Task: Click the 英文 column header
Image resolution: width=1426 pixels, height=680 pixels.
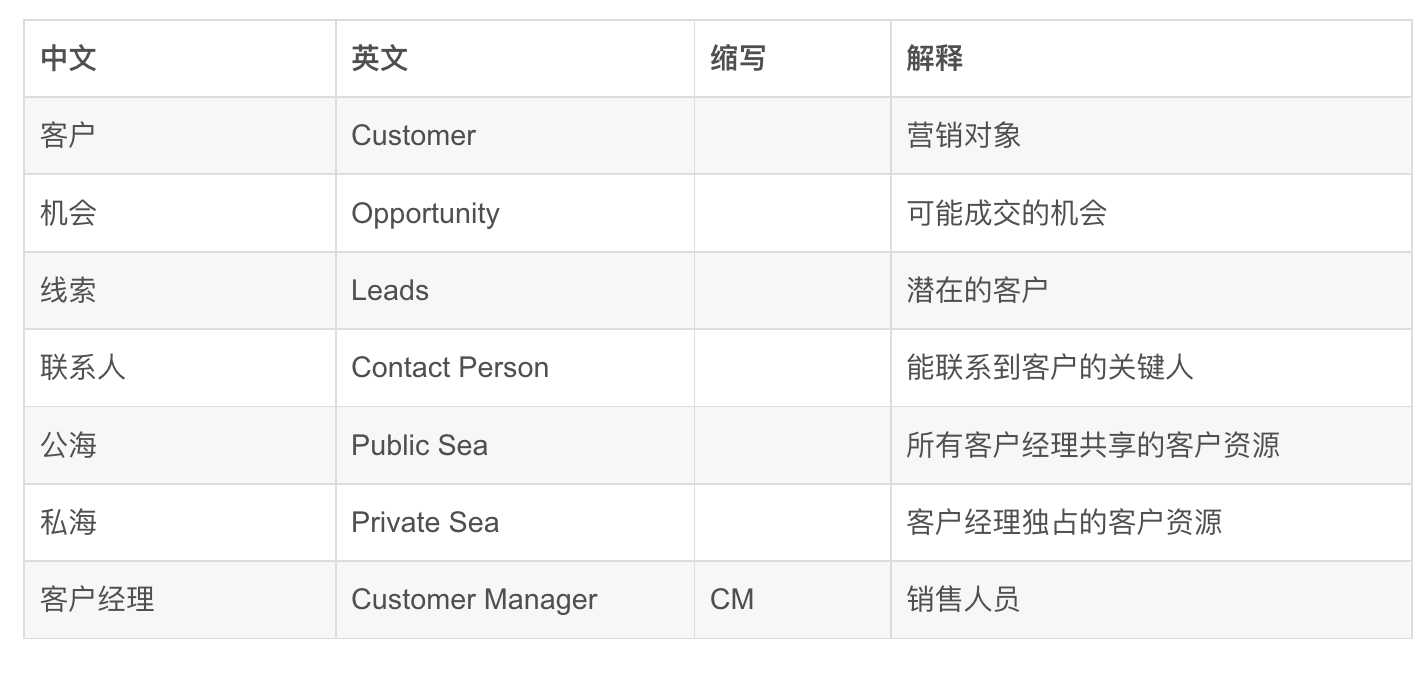Action: coord(515,58)
